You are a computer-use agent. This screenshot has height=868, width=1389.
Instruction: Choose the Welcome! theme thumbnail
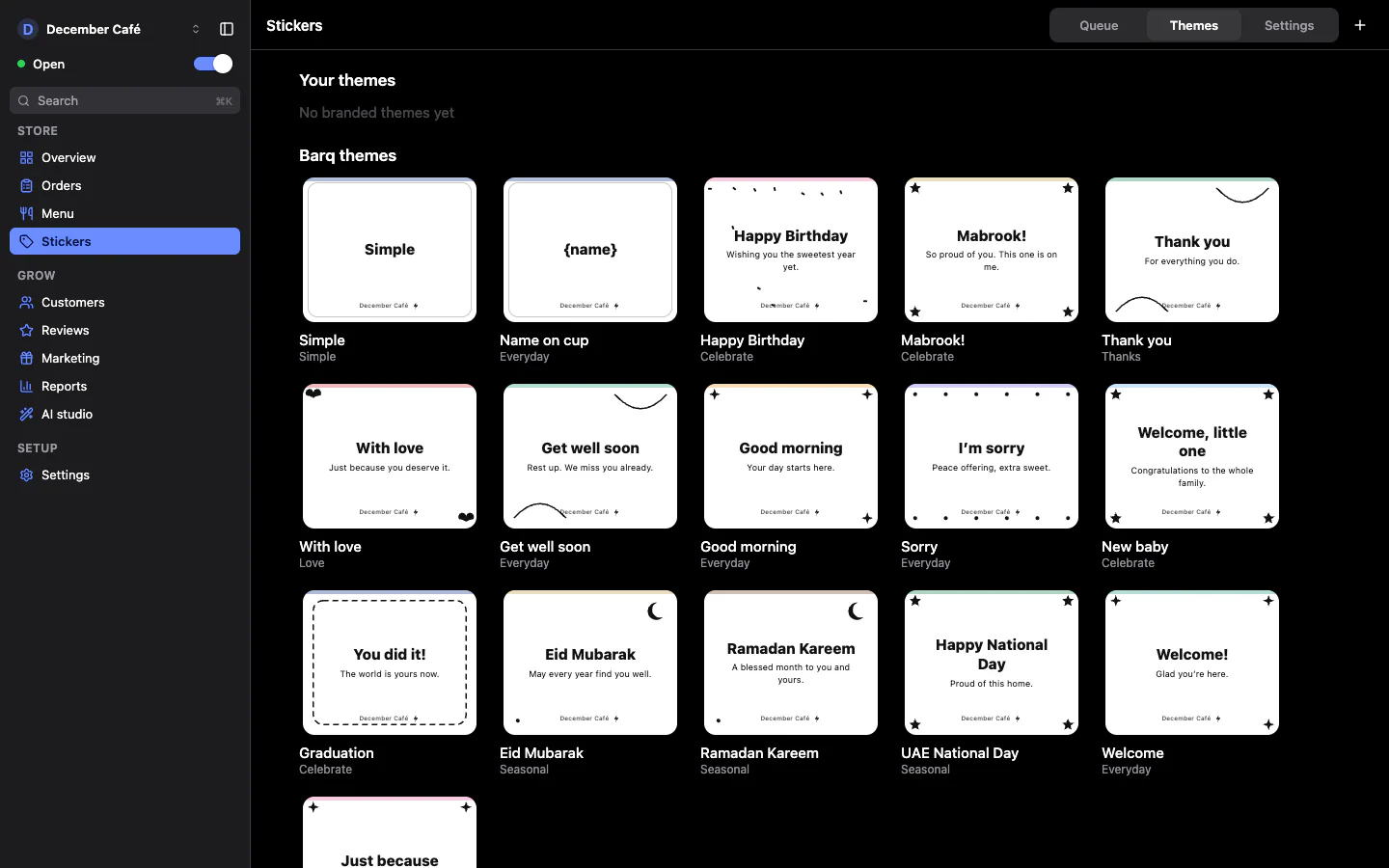pos(1192,663)
